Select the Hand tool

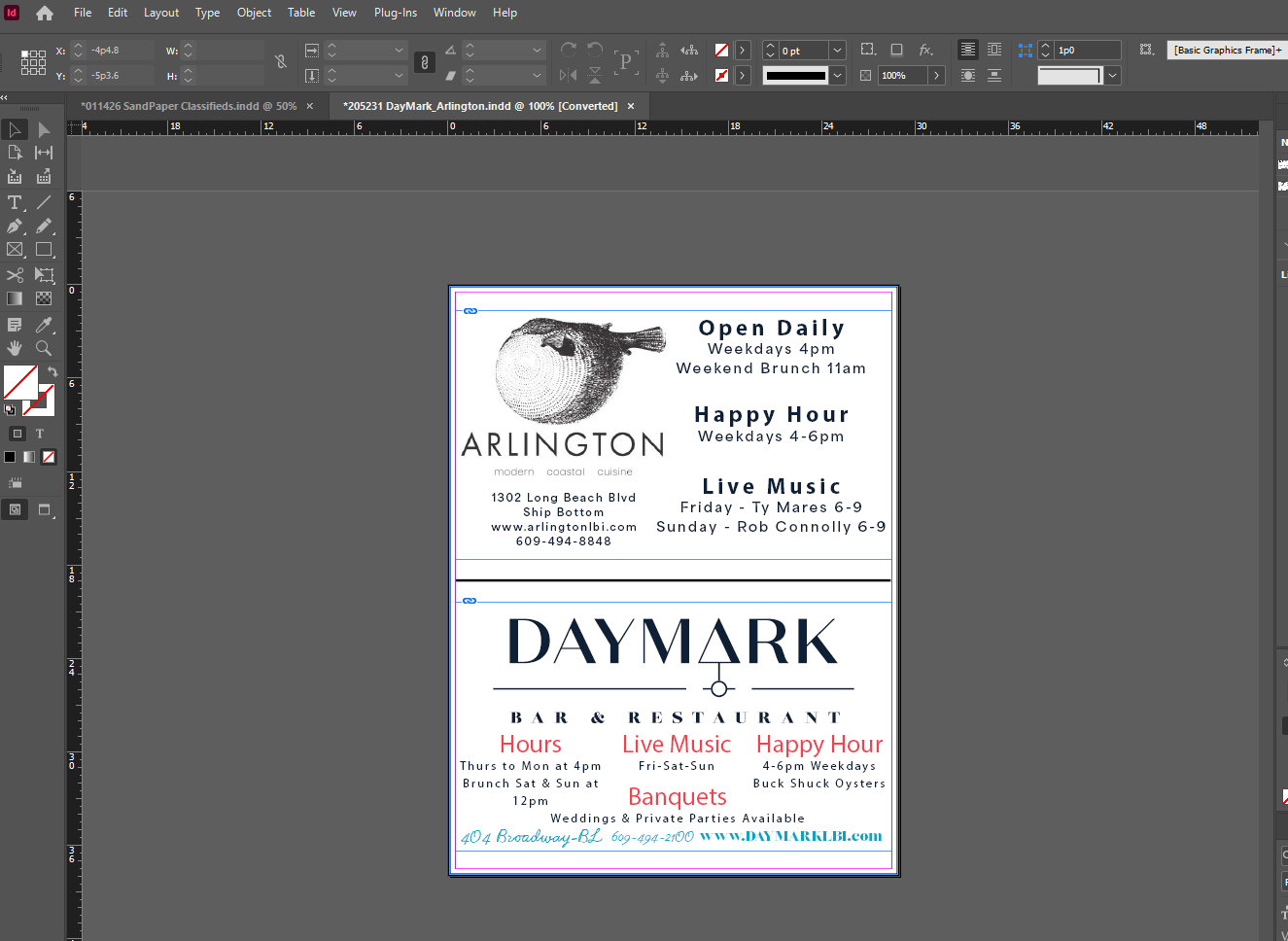click(x=15, y=348)
